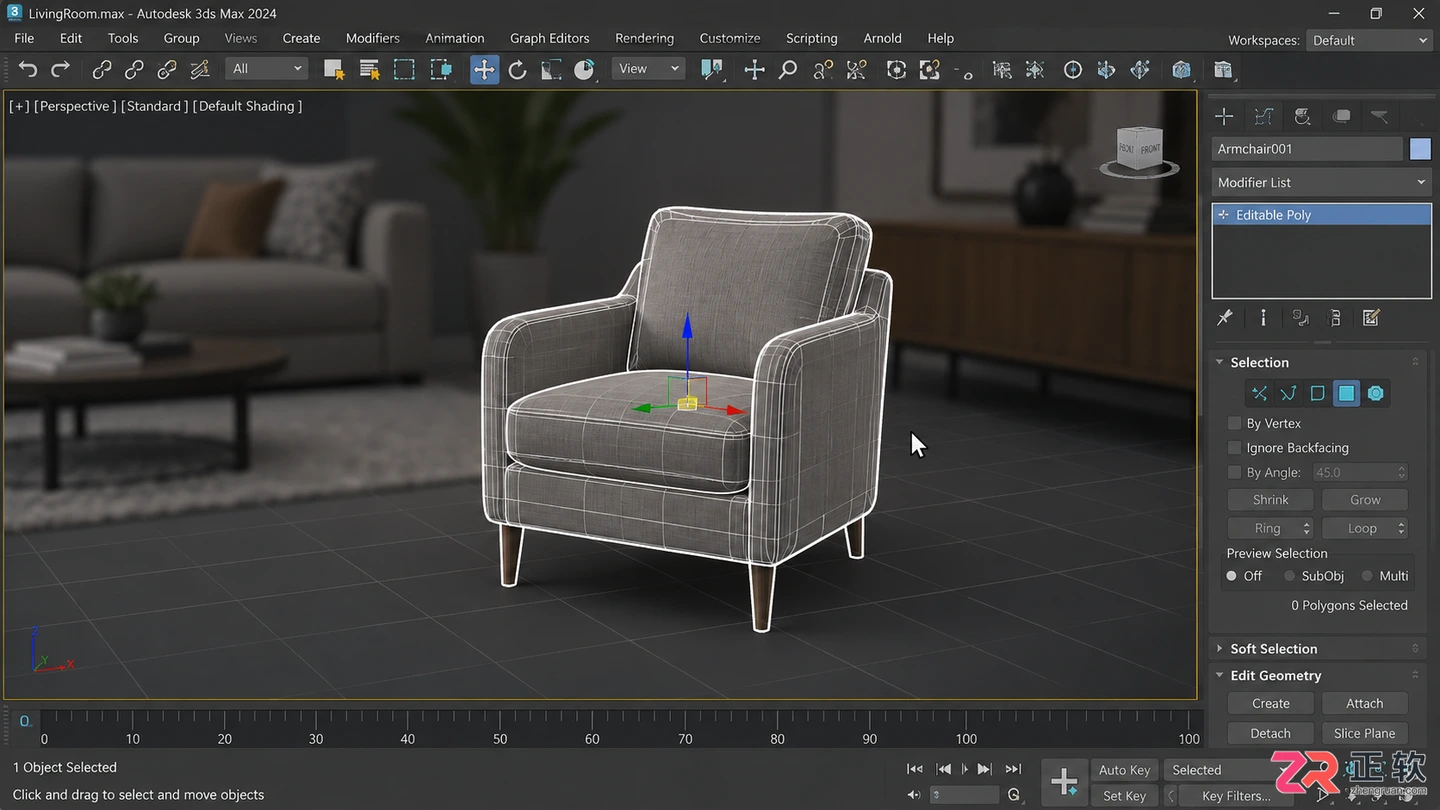Toggle Angle Snap icon
Image resolution: width=1440 pixels, height=810 pixels.
823,69
